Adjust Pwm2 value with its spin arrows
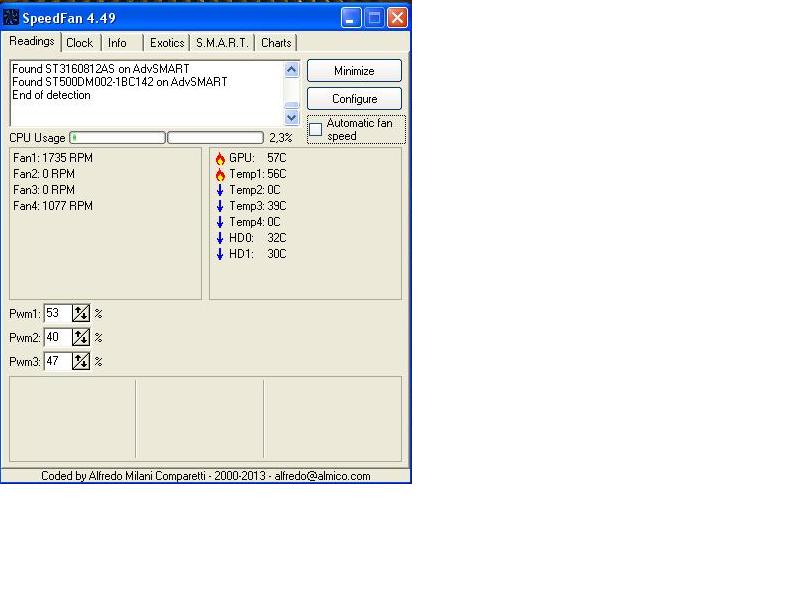 (81, 337)
